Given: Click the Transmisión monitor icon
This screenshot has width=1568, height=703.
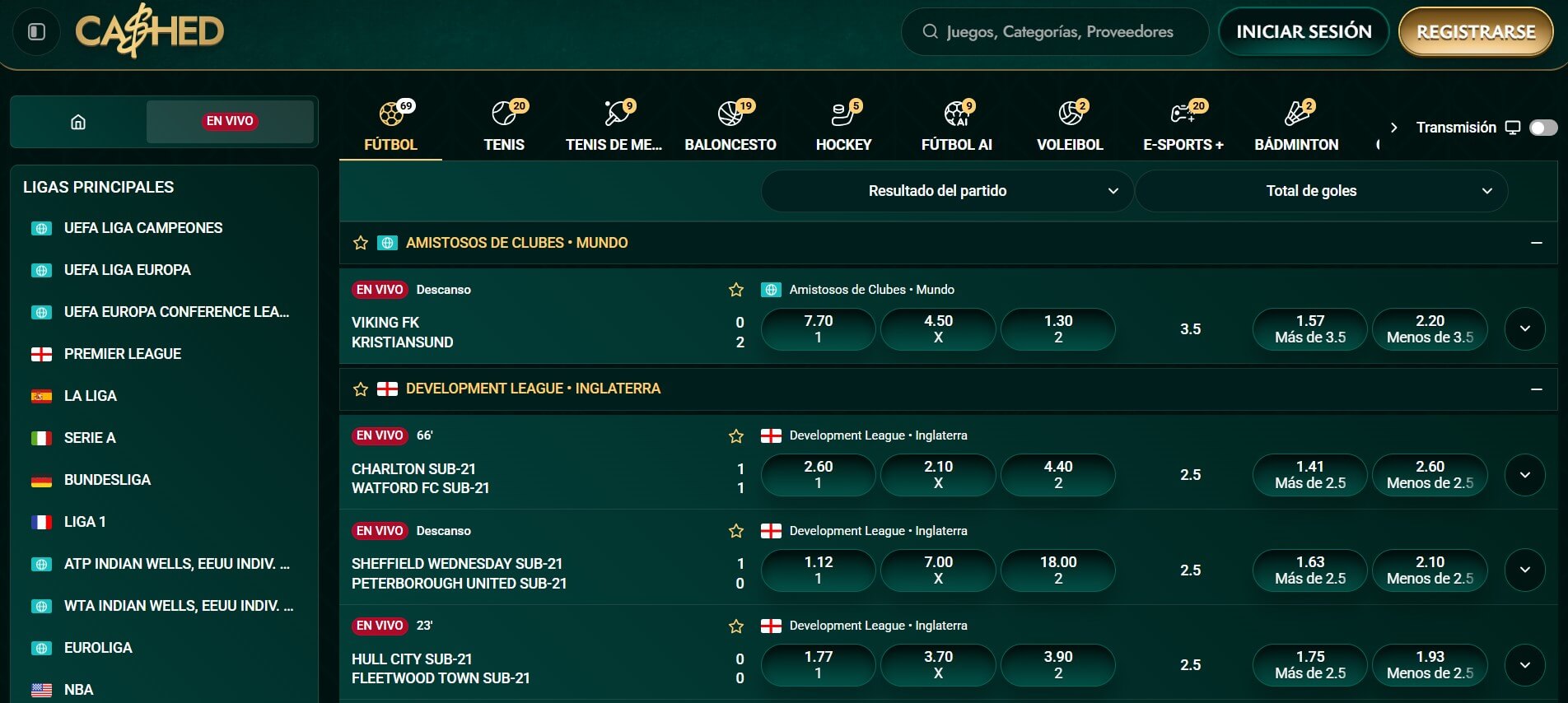Looking at the screenshot, I should click(x=1513, y=128).
